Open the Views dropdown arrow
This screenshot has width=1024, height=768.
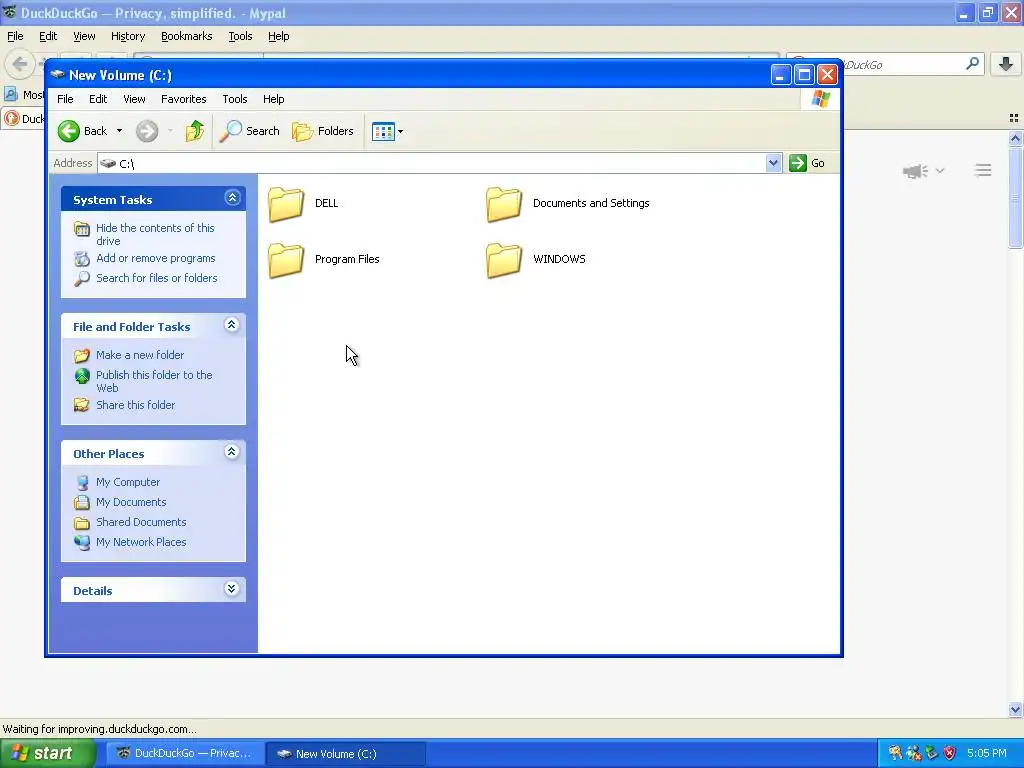pos(400,131)
